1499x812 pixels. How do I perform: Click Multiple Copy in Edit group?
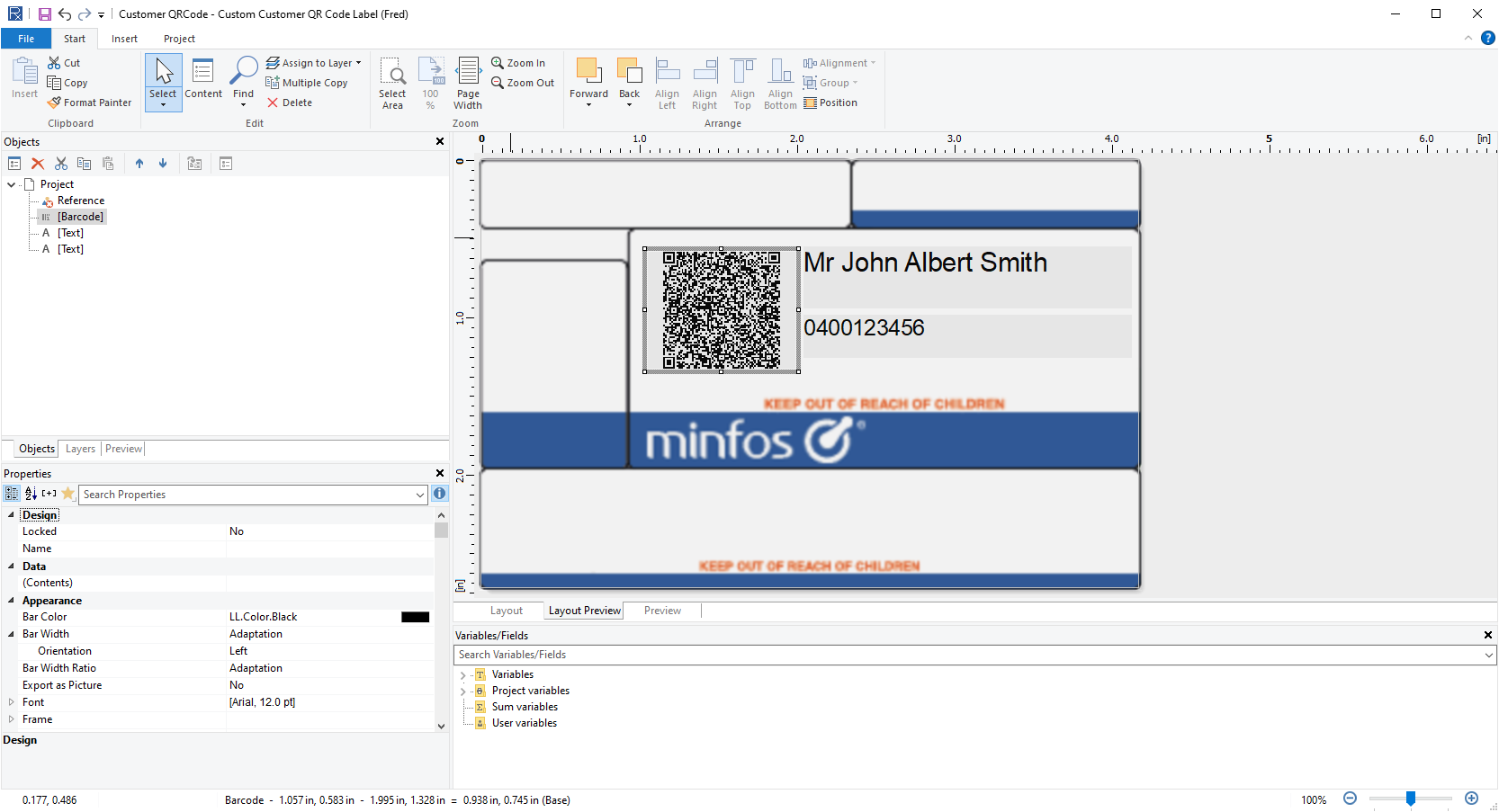(307, 83)
